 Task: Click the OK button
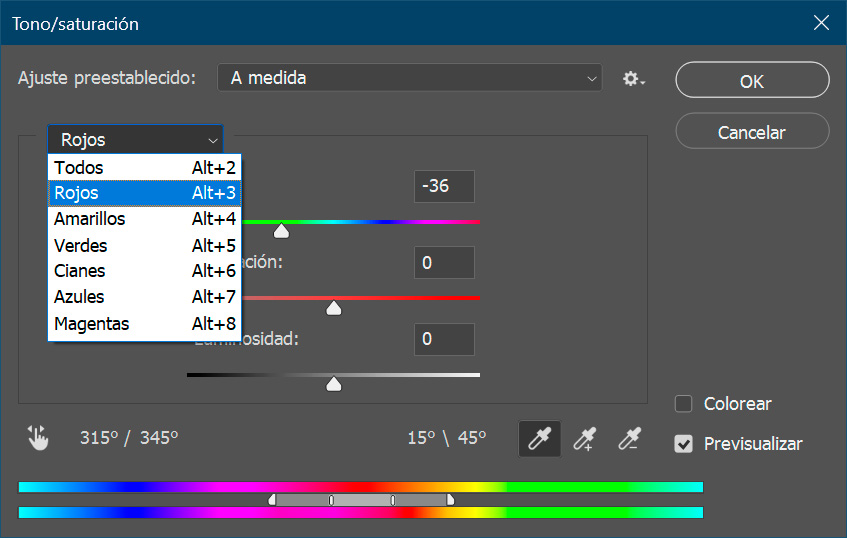tap(752, 82)
